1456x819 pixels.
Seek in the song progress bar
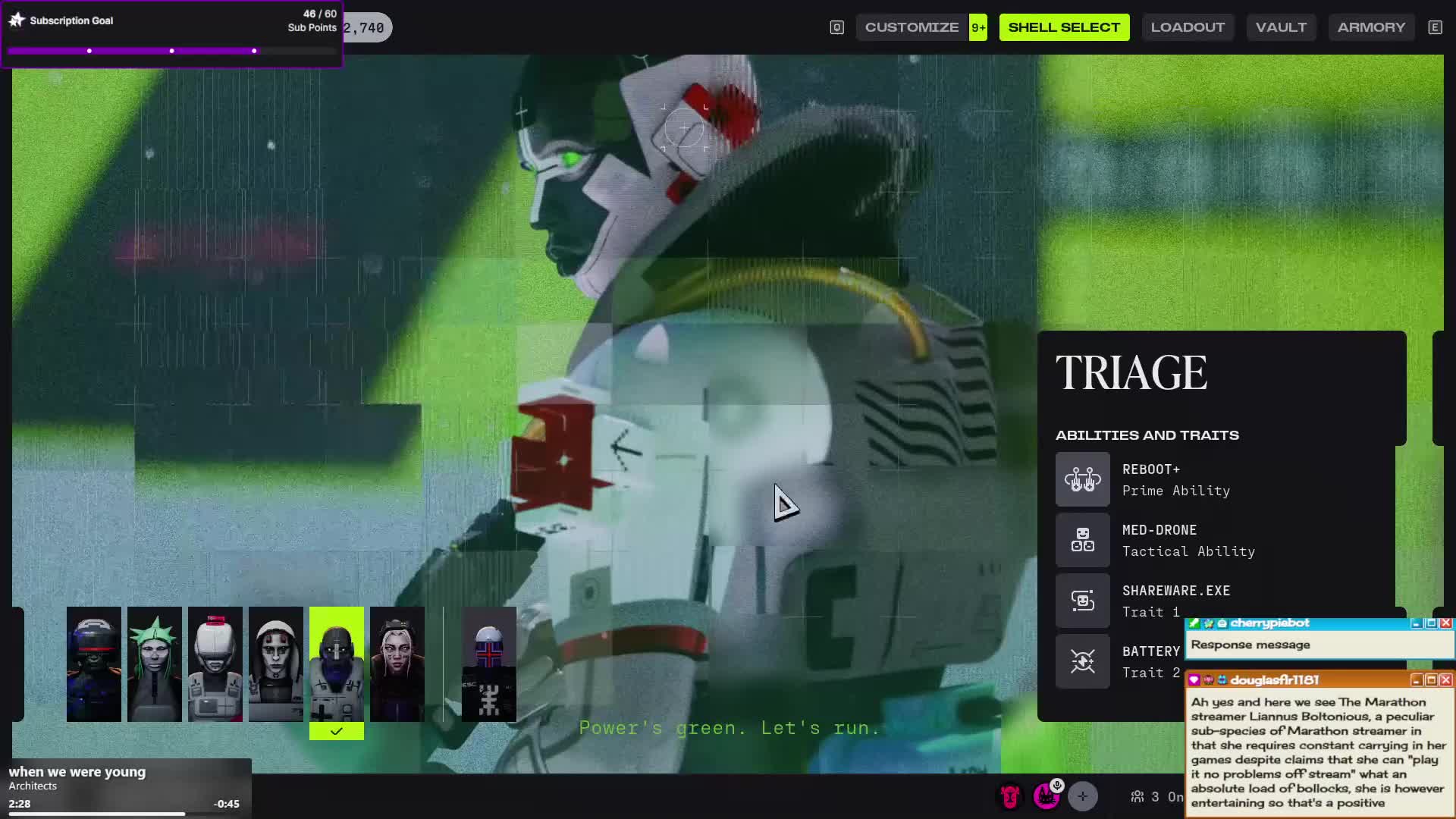coord(125,814)
